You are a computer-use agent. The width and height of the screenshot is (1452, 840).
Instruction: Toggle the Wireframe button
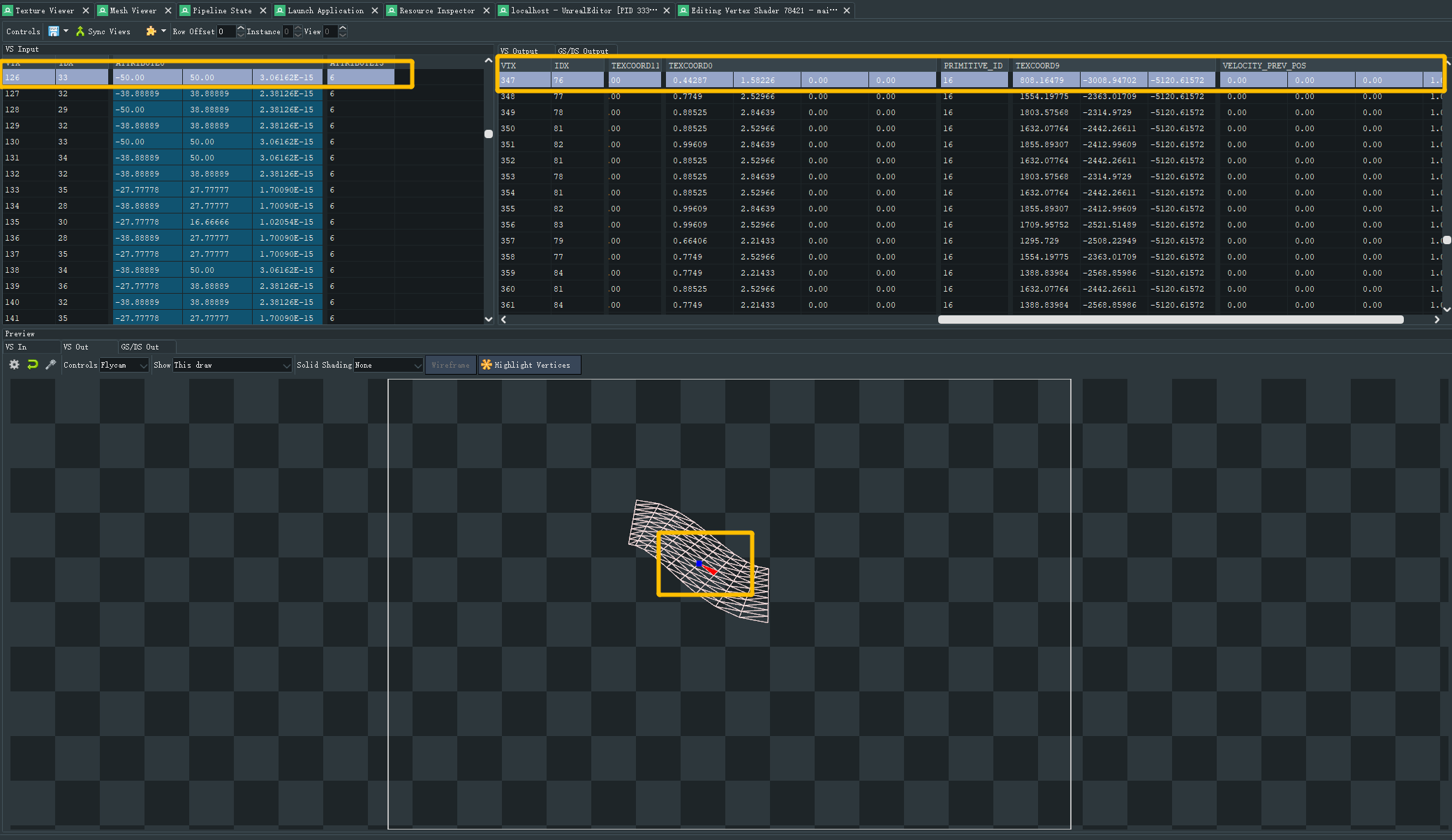(x=450, y=365)
